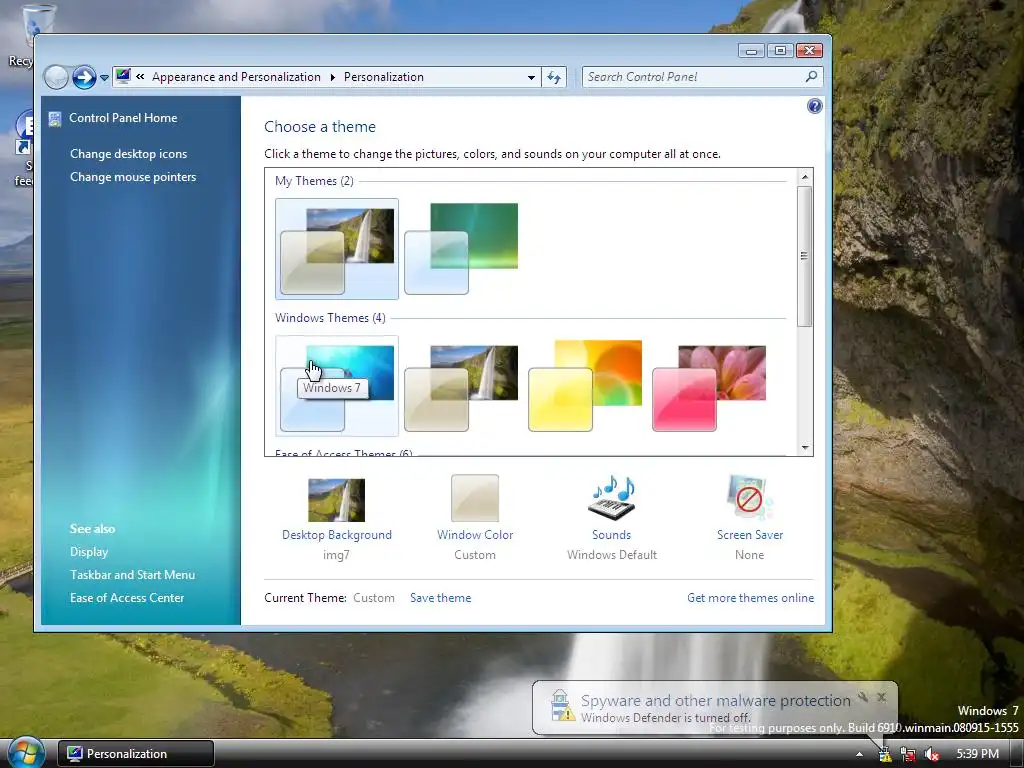This screenshot has width=1024, height=768.
Task: Show hidden tray icons arrow
Action: click(x=859, y=754)
